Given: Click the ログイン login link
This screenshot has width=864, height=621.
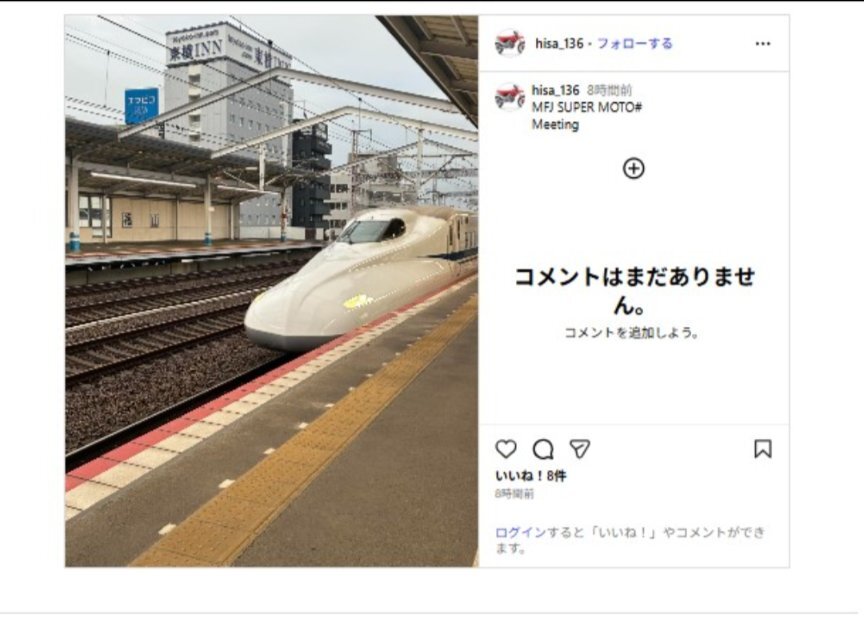Looking at the screenshot, I should 520,532.
